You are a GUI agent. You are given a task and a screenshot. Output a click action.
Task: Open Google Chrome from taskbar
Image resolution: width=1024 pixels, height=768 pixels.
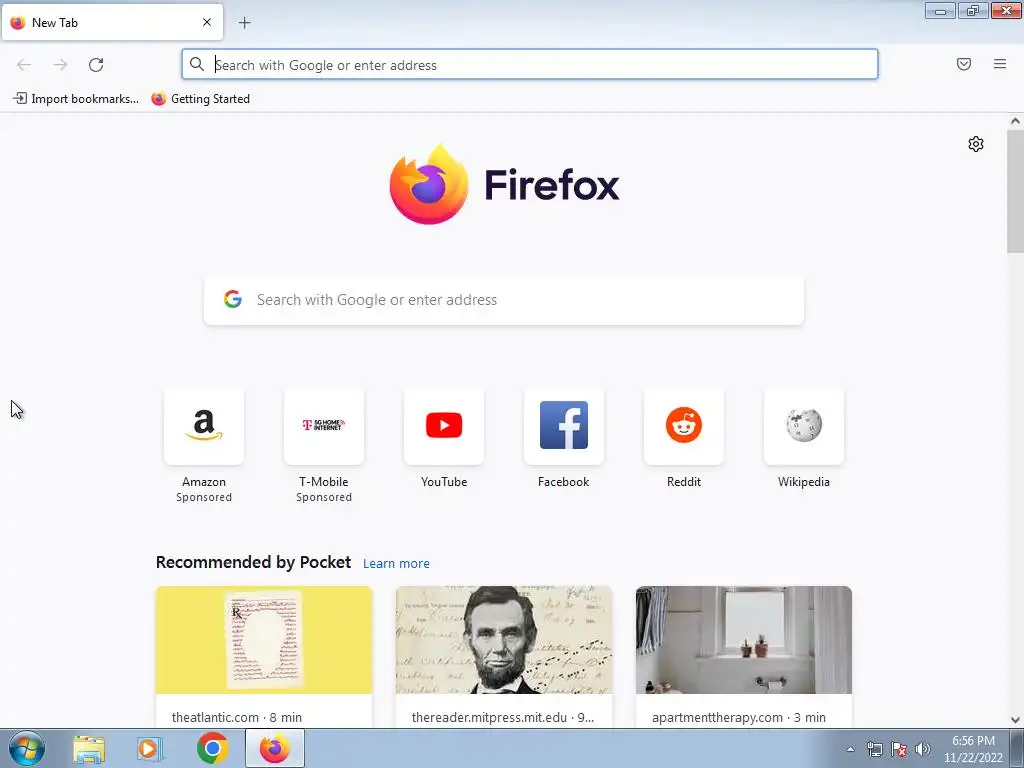212,748
